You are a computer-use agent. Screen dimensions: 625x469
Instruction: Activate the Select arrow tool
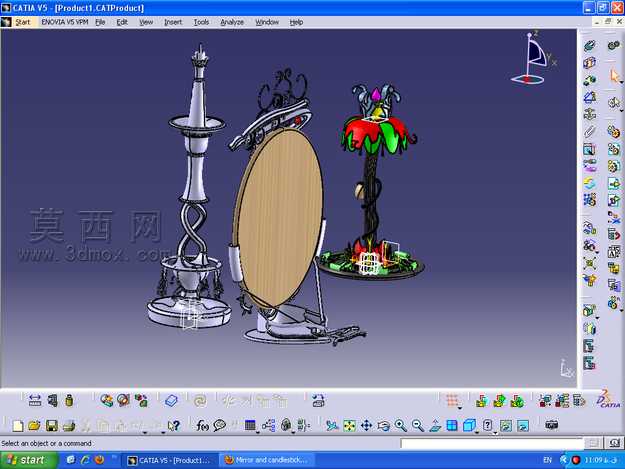click(x=614, y=75)
